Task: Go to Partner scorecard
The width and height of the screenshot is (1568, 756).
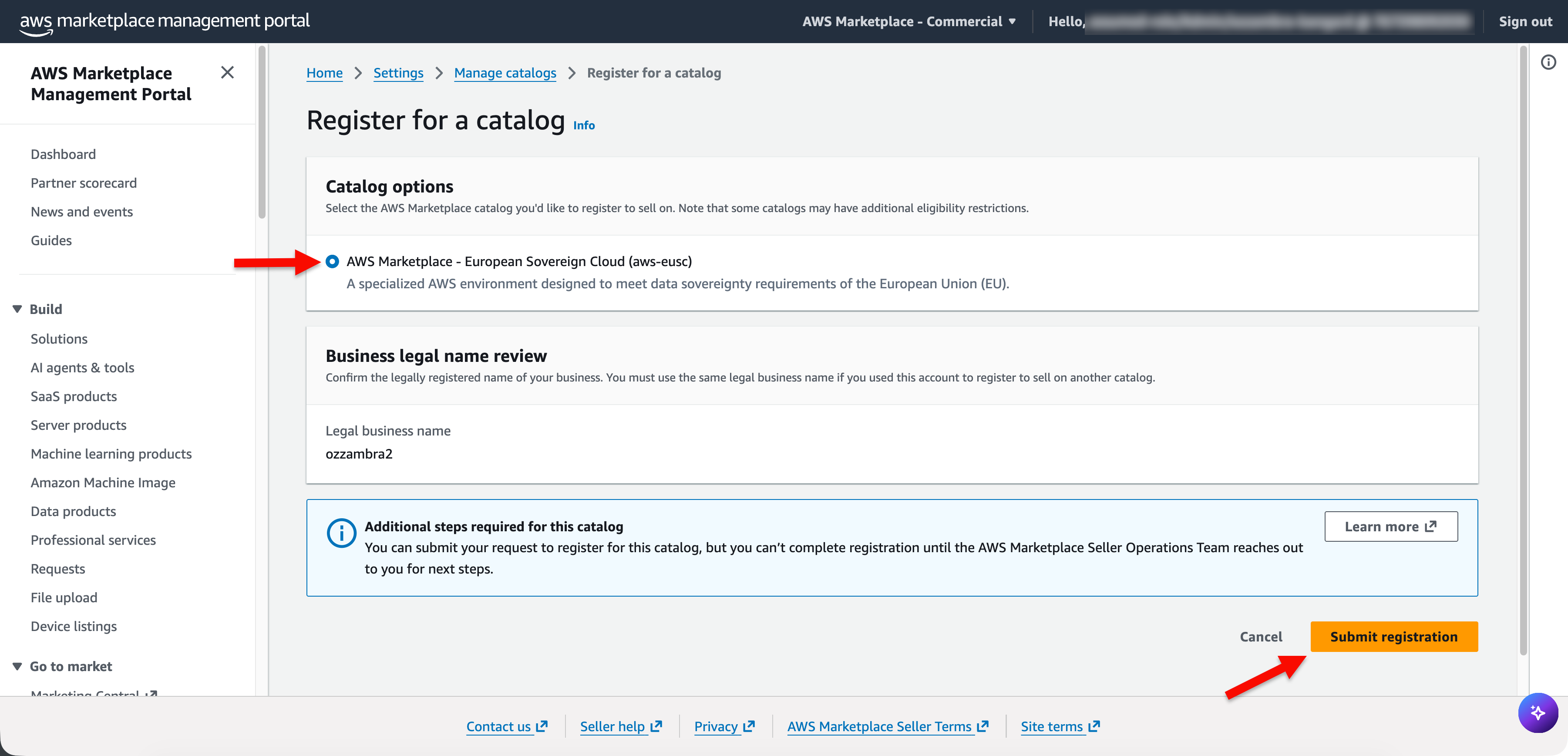Action: coord(84,183)
